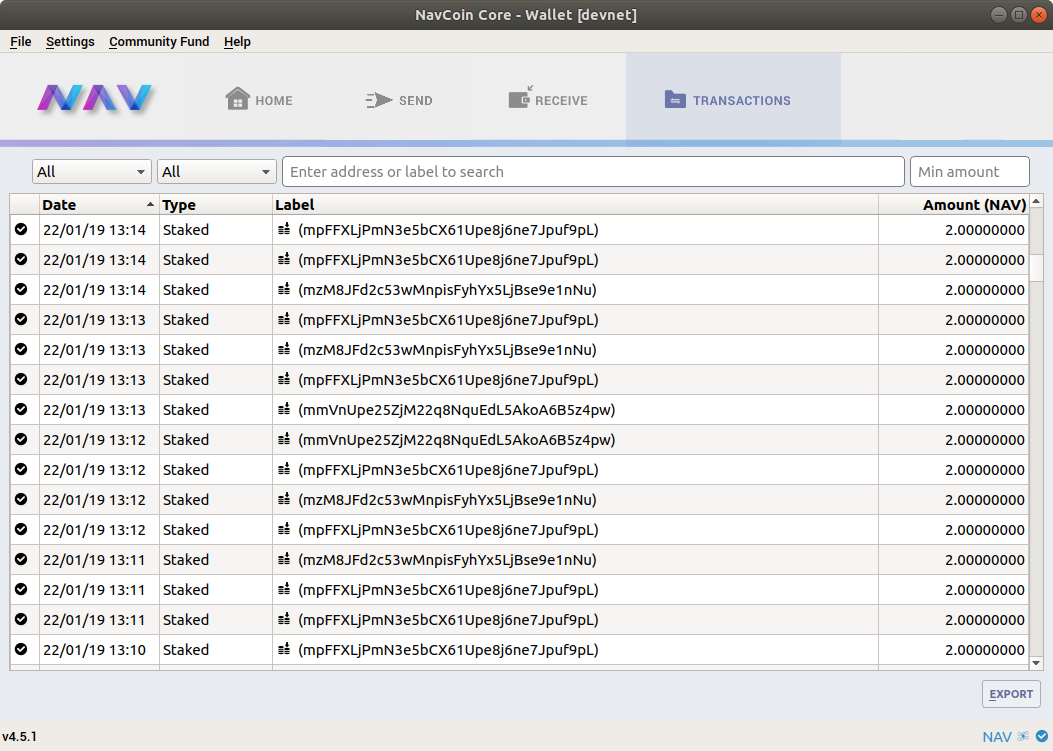
Task: Click the Min amount field
Action: tap(970, 172)
